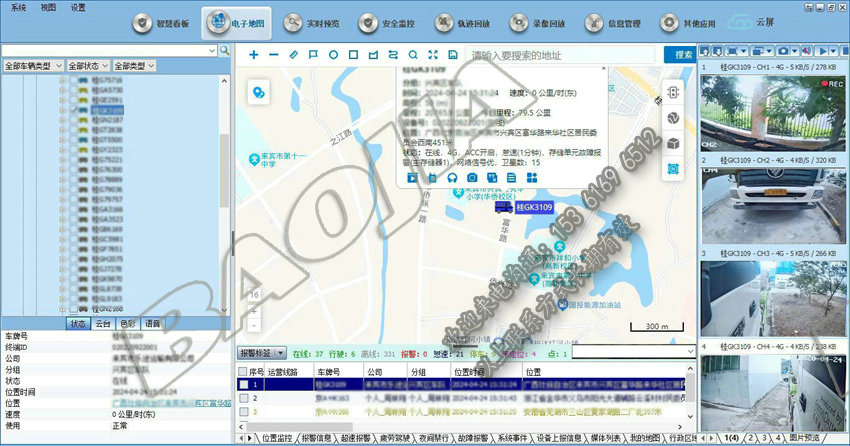The image size is (850, 446).
Task: Click the 3D cube layer icon on map
Action: [673, 144]
